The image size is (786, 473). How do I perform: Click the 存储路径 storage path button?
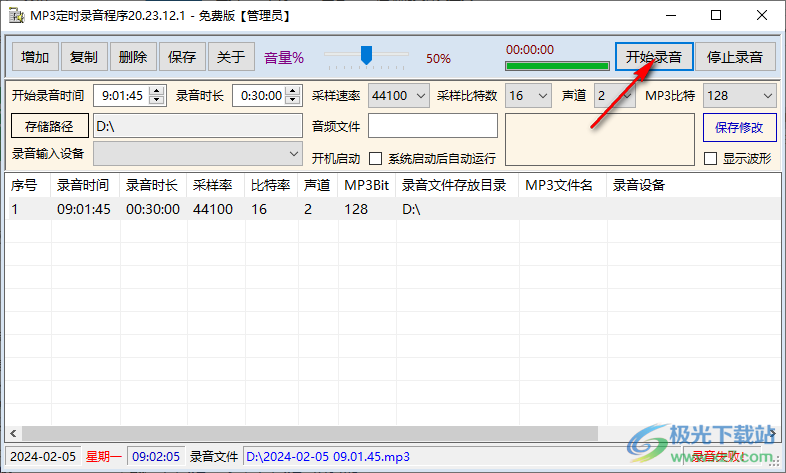(x=50, y=126)
